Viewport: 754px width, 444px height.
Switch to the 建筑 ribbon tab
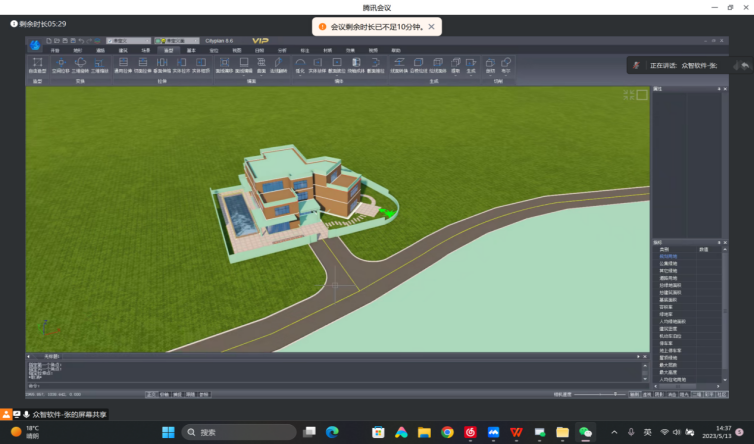(x=122, y=49)
